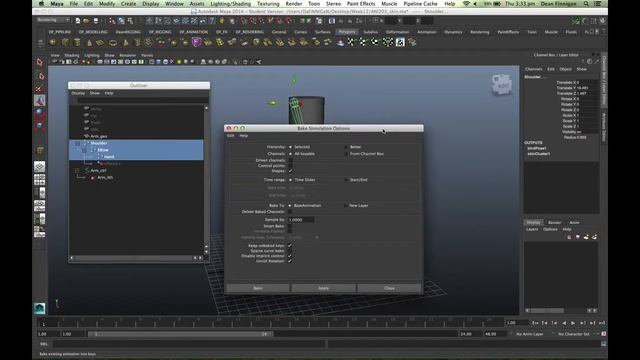Click the open scene folder icon
This screenshot has width=640, height=360.
[86, 20]
